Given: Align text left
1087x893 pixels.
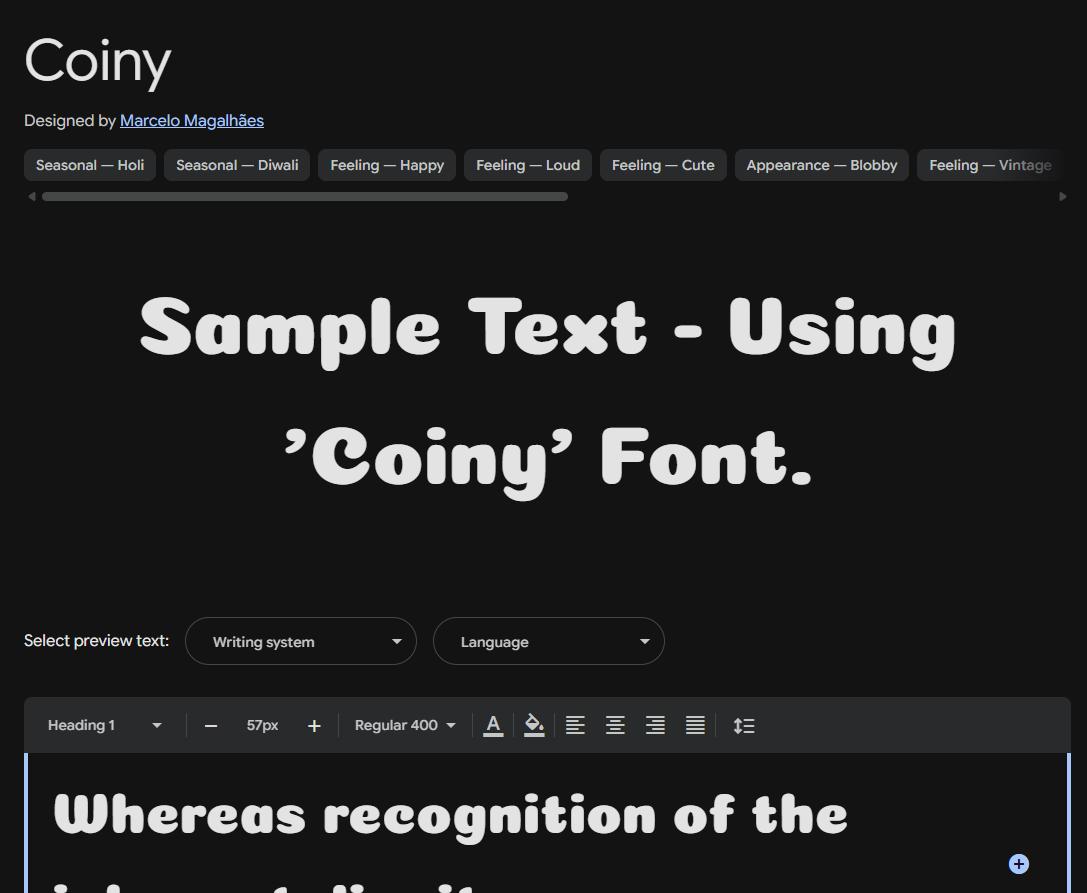Looking at the screenshot, I should tap(575, 725).
